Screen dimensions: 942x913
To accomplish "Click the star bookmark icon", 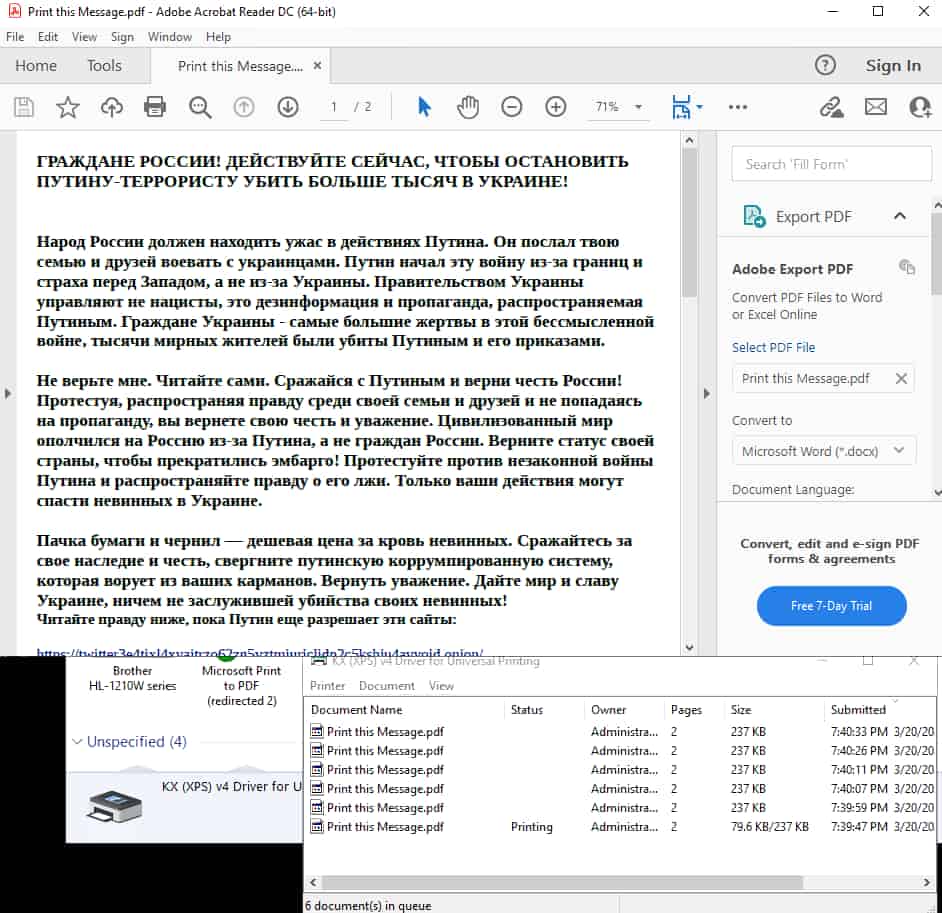I will pyautogui.click(x=68, y=107).
